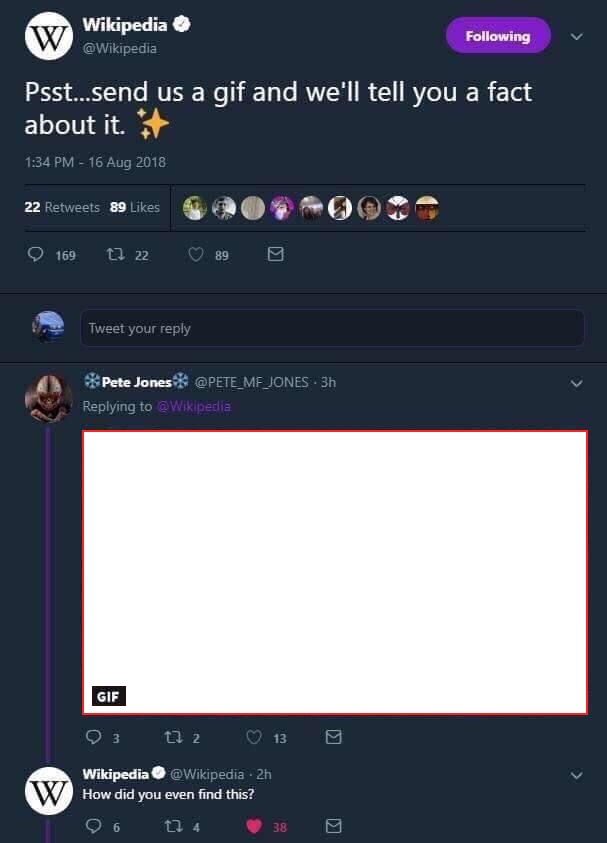
Task: Like Pete Jones's GIF tweet
Action: click(254, 737)
